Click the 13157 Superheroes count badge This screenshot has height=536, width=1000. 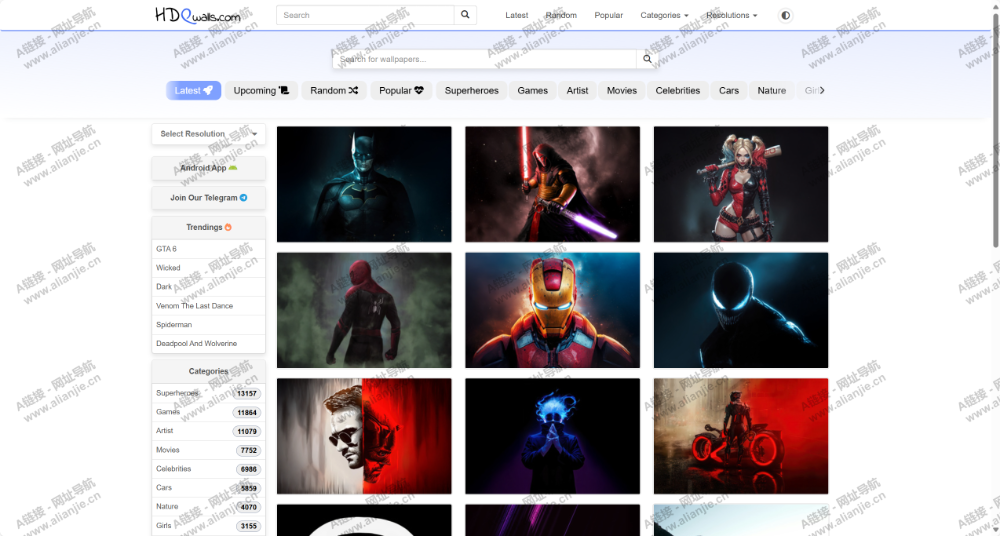(x=247, y=394)
